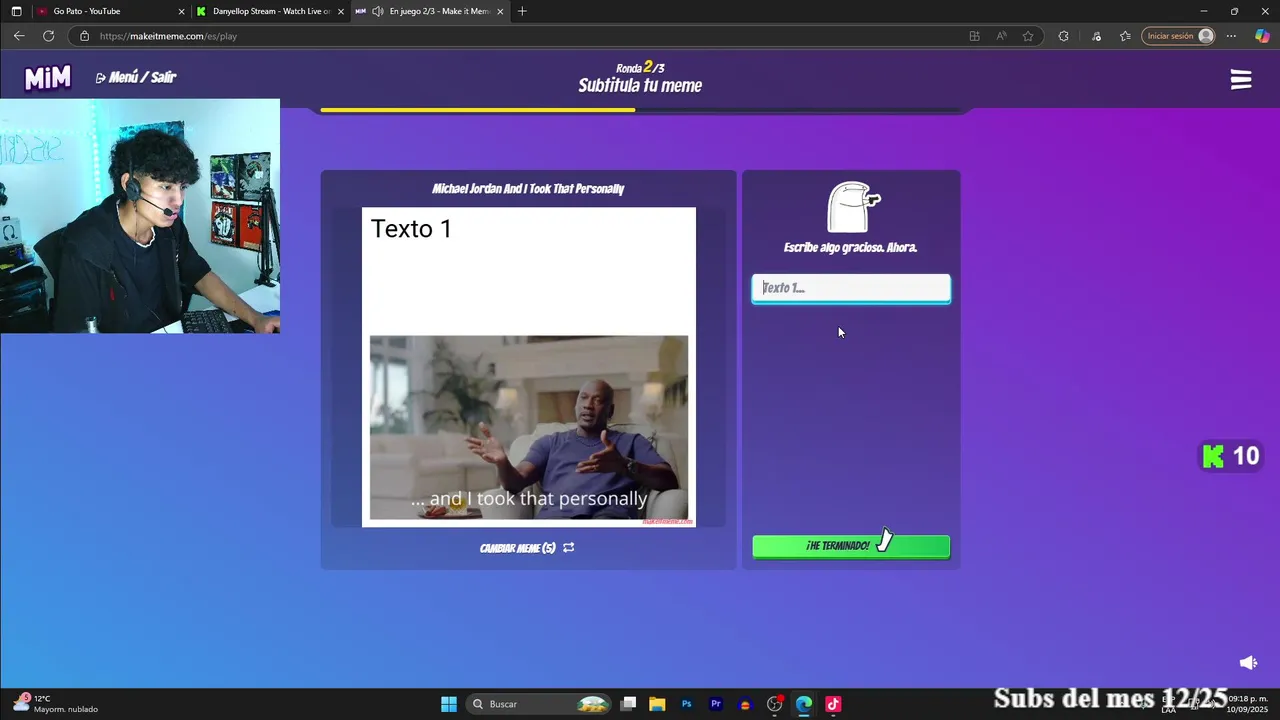This screenshot has width=1280, height=720.
Task: Mute game sound with the speaker icon
Action: click(1248, 663)
